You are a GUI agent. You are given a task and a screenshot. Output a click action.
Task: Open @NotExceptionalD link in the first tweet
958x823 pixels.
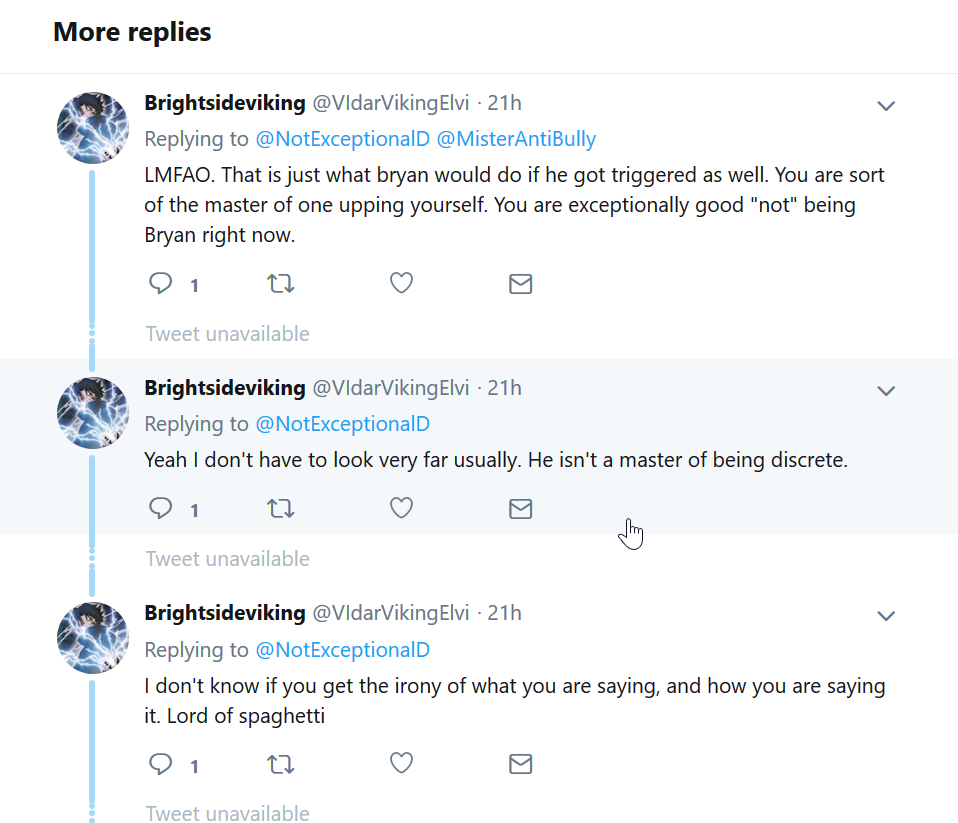(x=342, y=139)
